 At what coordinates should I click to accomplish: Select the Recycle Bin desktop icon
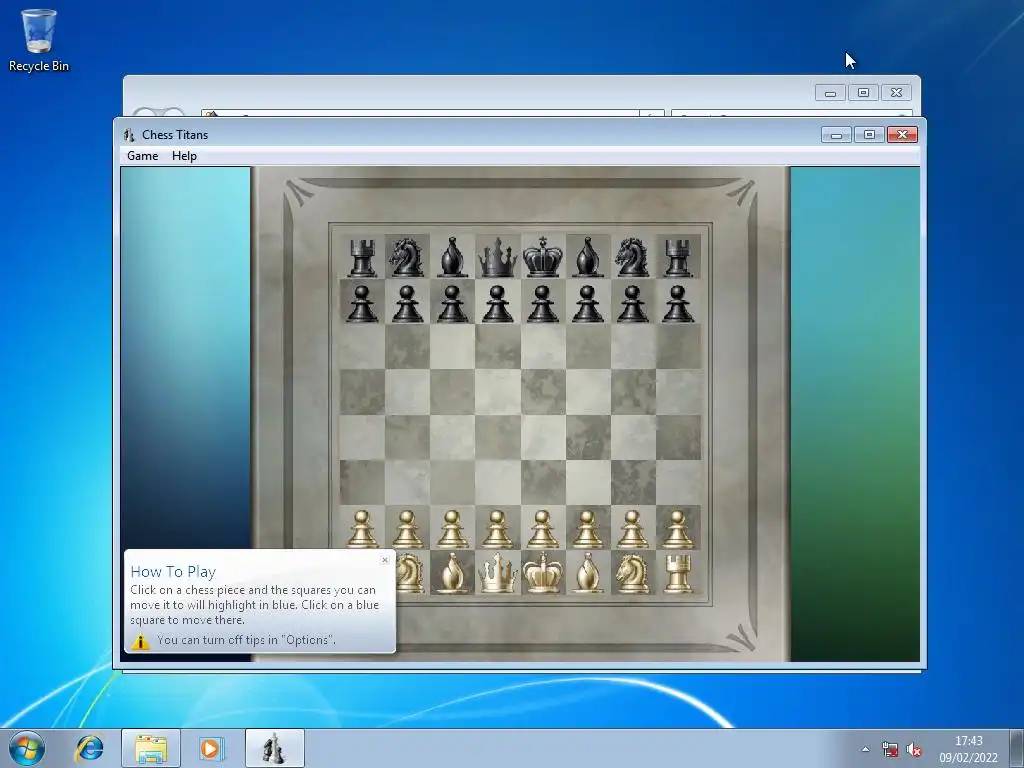point(39,40)
